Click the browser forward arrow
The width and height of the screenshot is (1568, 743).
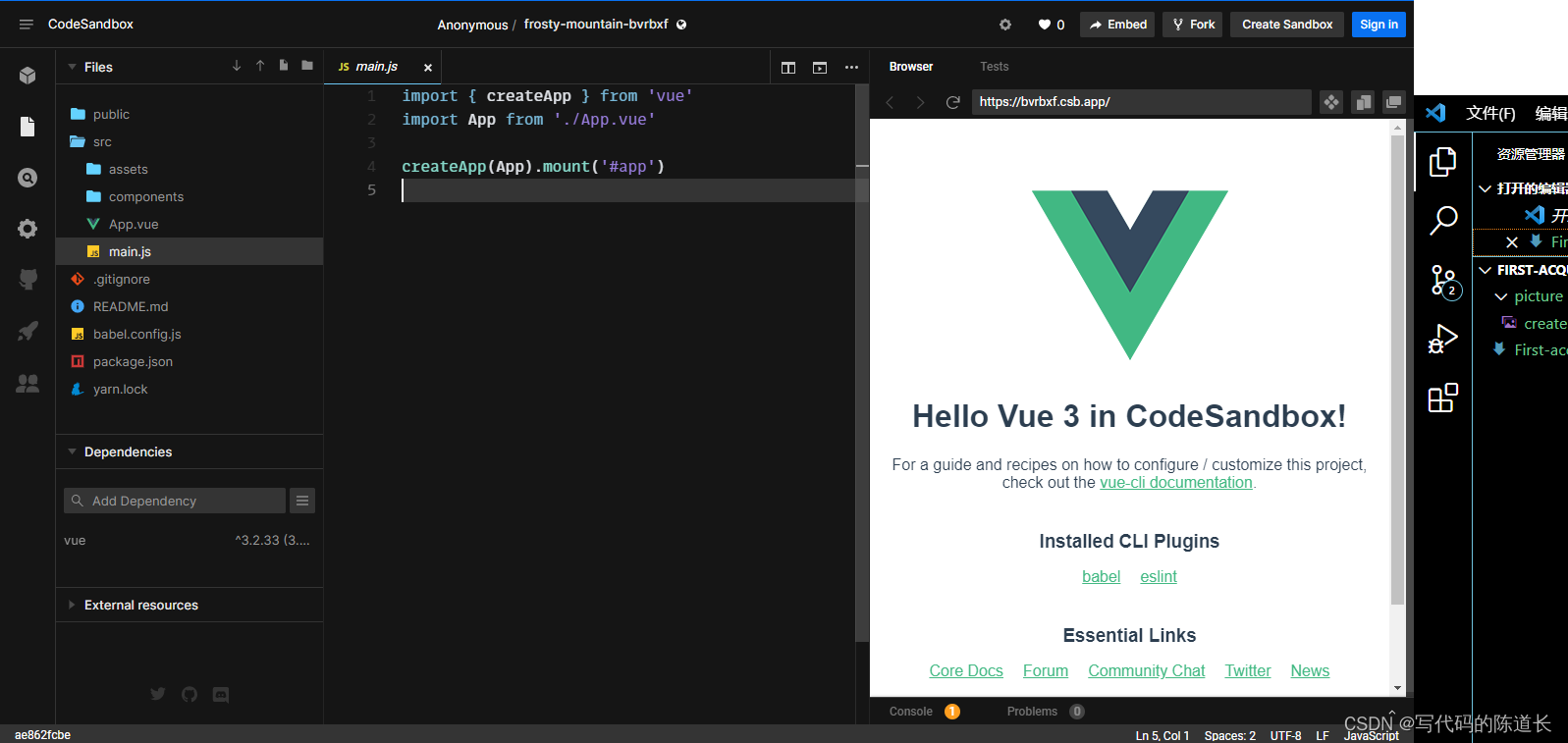click(x=920, y=102)
